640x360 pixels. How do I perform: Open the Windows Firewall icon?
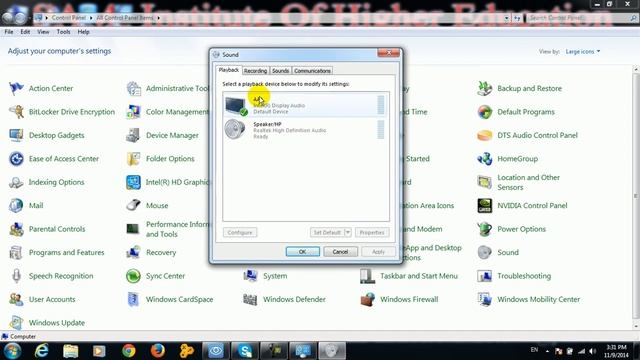[x=368, y=299]
